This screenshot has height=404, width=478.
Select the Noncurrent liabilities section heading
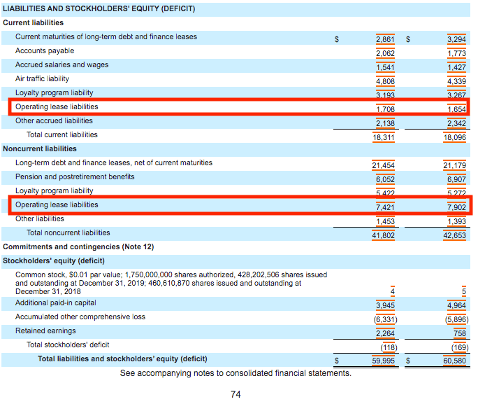[x=39, y=149]
